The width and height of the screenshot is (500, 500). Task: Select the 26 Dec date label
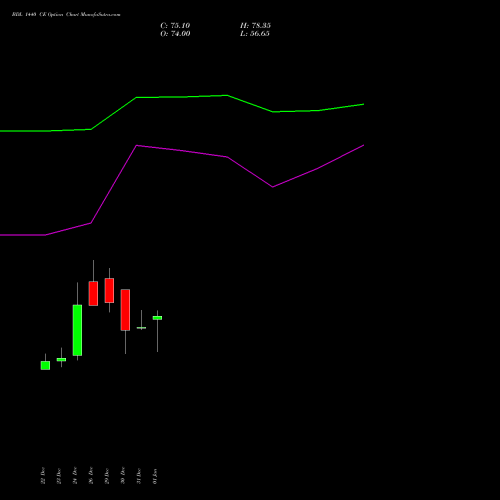pyautogui.click(x=91, y=476)
